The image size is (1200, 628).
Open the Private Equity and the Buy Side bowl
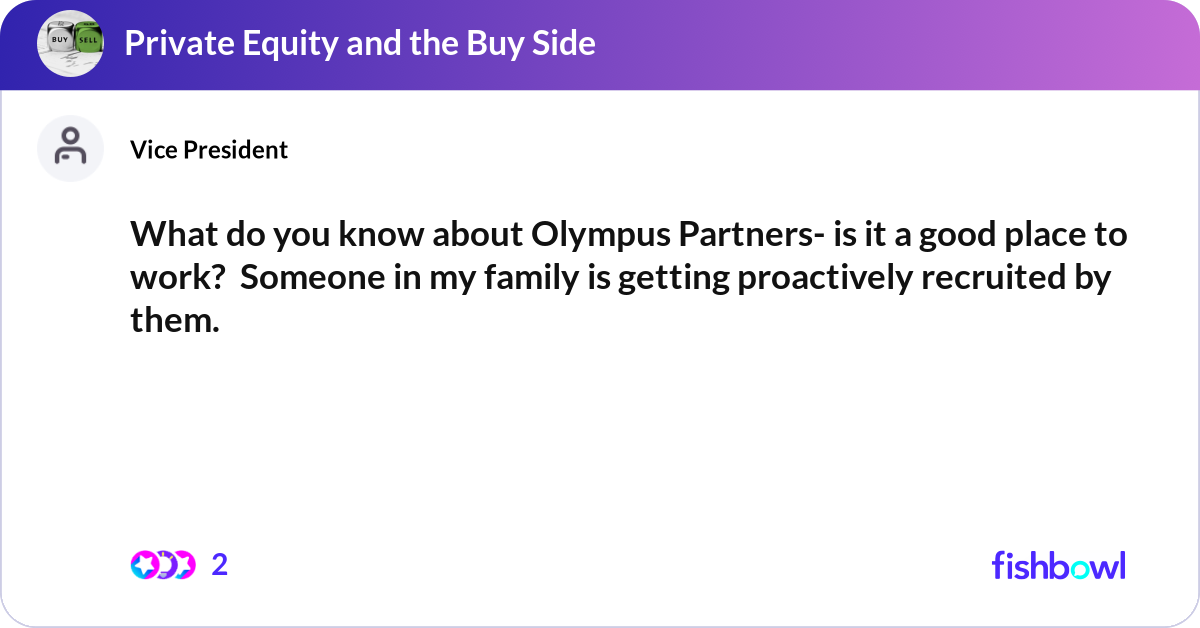point(360,44)
